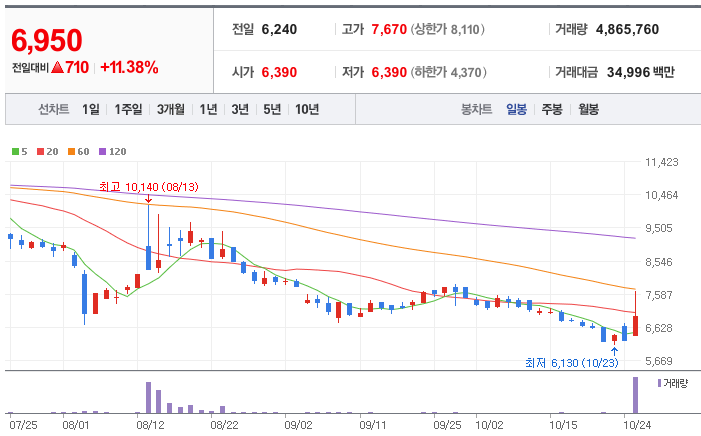Click the tallest volume bar at 08/12
This screenshot has width=701, height=436.
click(148, 398)
